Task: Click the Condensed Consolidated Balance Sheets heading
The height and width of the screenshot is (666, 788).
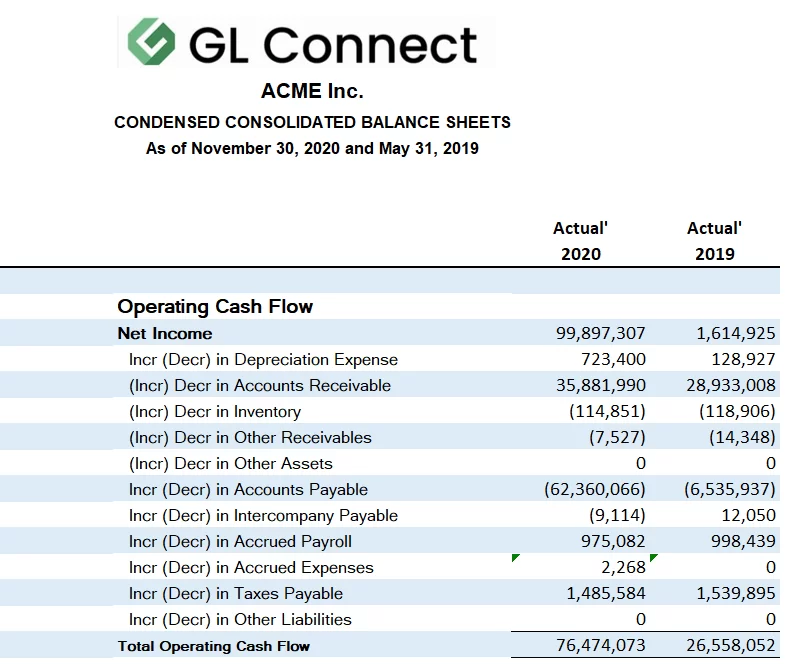Action: tap(312, 122)
